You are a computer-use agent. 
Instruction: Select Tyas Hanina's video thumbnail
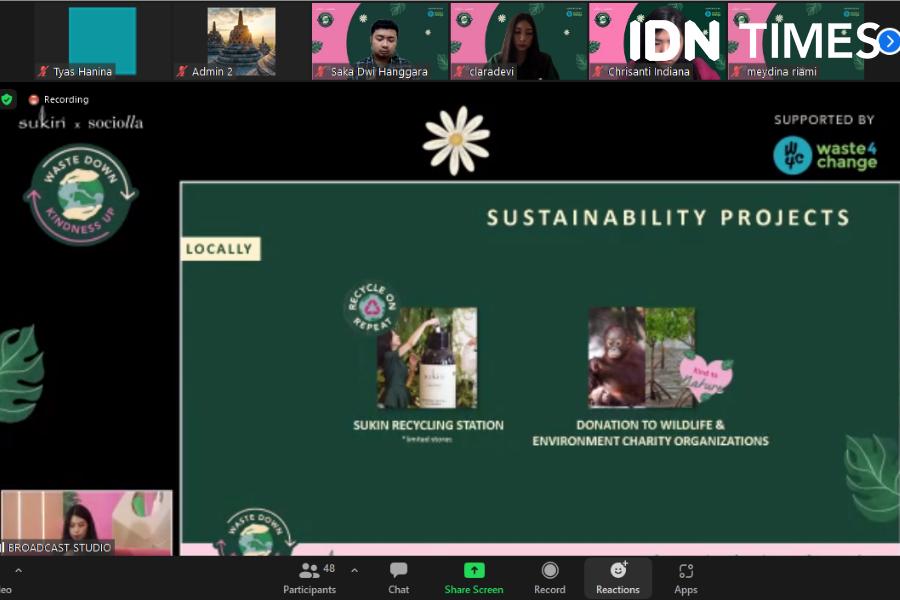(x=102, y=41)
